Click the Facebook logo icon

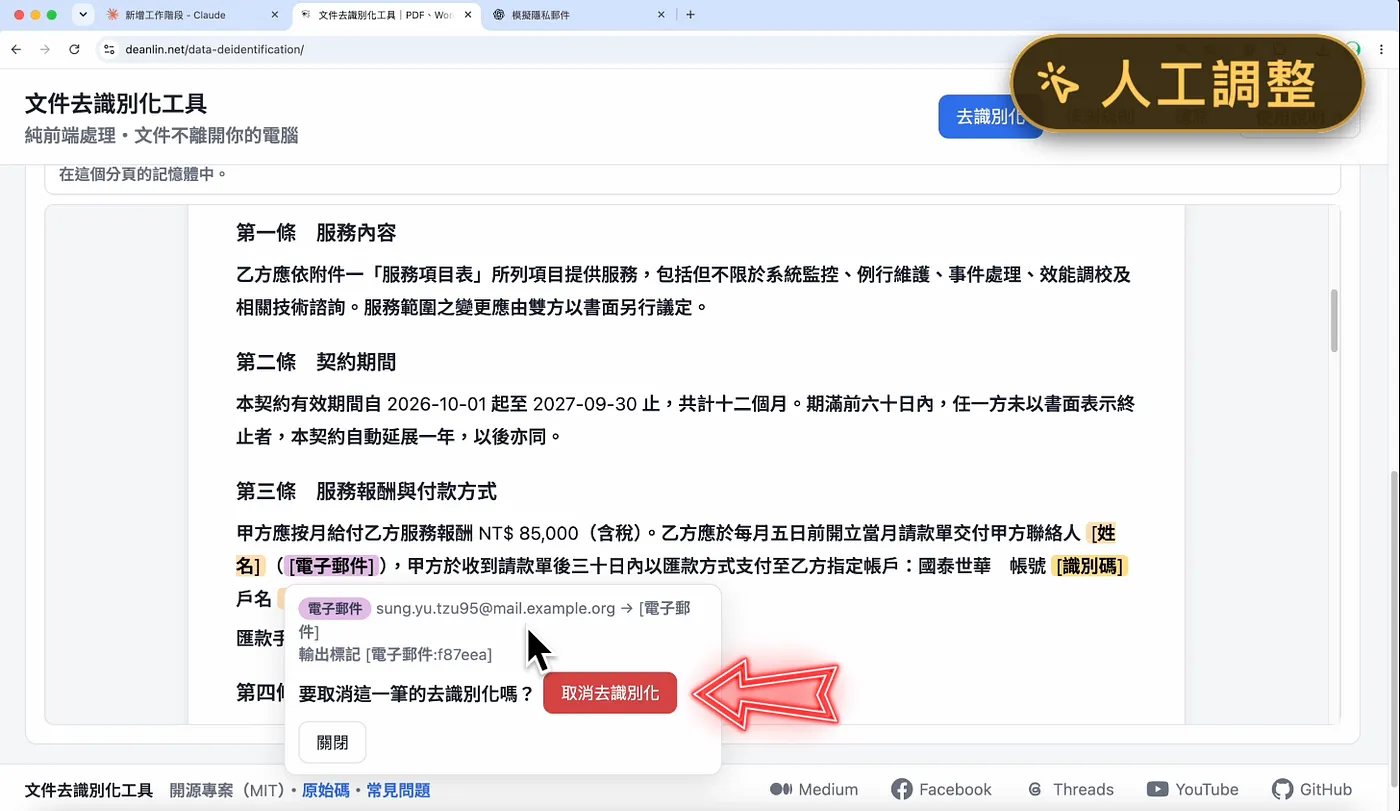(x=901, y=790)
